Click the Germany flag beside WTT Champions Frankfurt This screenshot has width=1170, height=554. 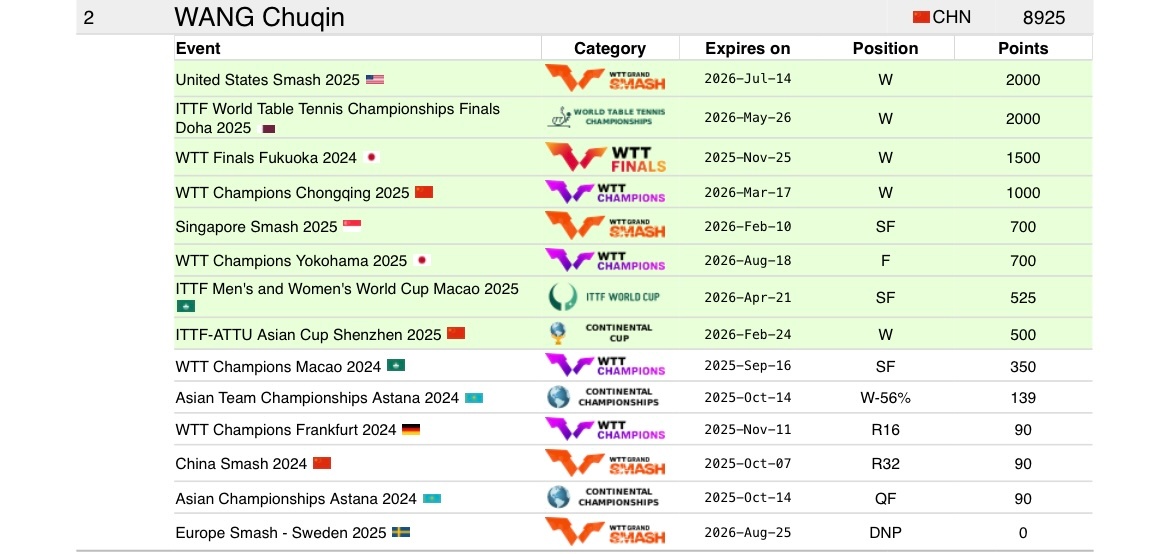coord(411,429)
